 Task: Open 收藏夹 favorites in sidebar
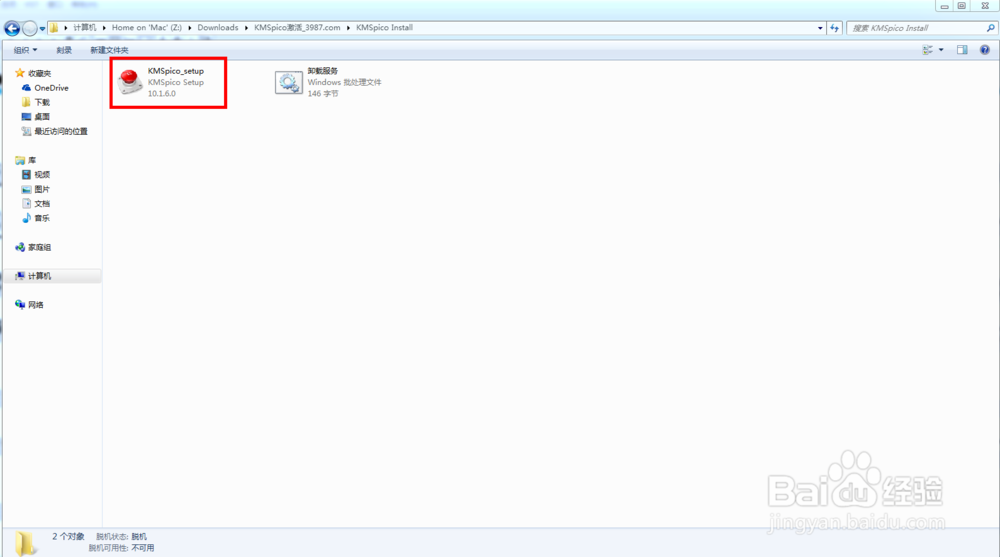tap(33, 73)
